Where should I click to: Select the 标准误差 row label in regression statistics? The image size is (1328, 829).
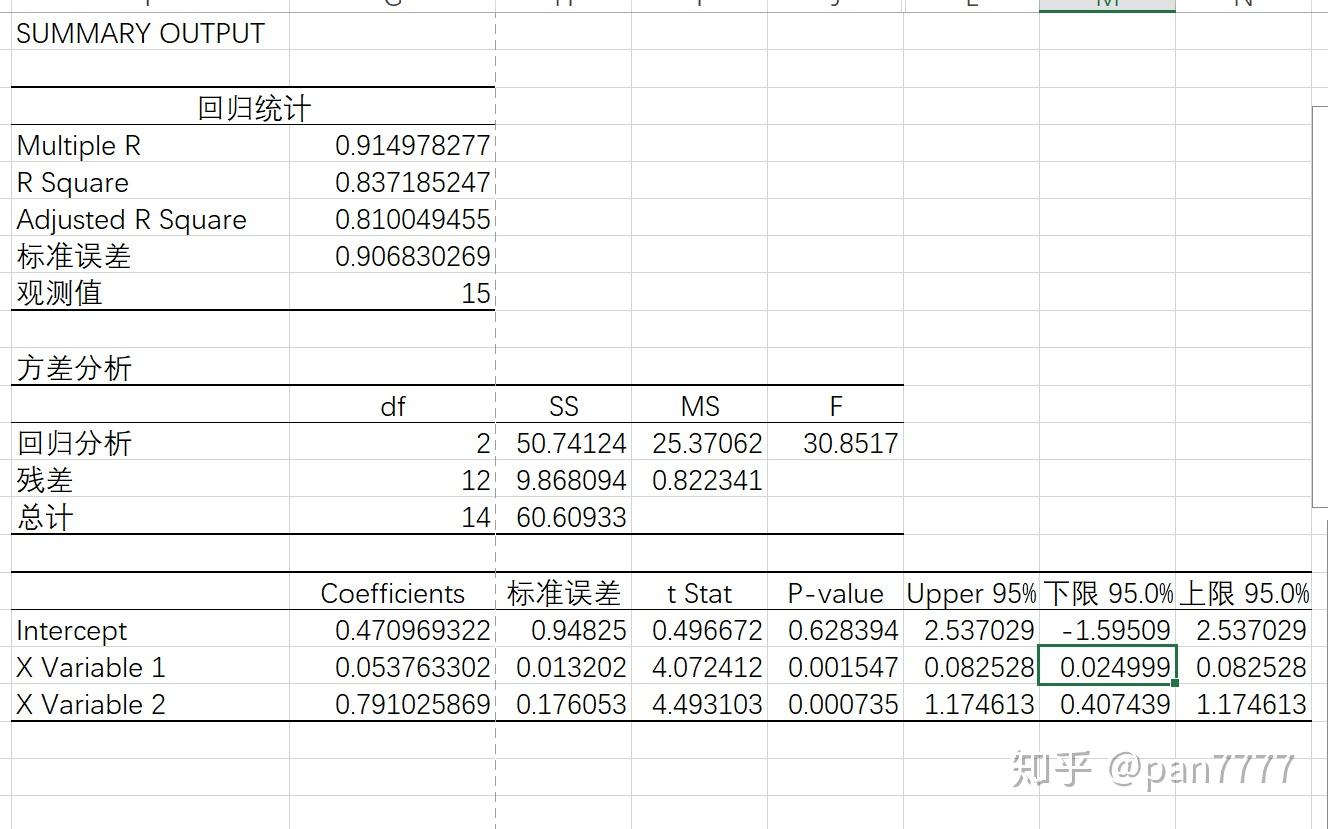tap(74, 257)
